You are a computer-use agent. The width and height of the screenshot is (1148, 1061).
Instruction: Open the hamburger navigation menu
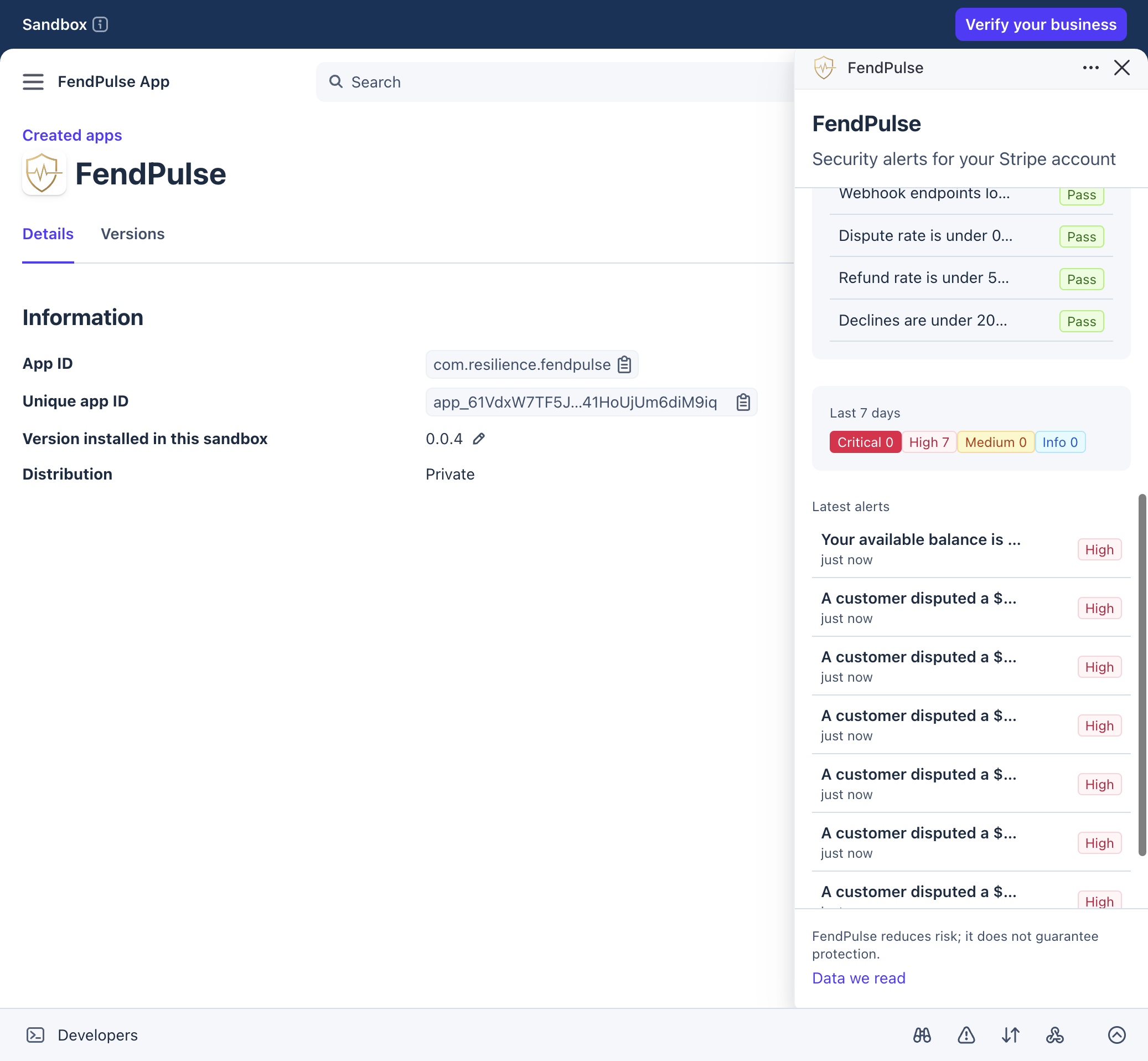coord(33,82)
